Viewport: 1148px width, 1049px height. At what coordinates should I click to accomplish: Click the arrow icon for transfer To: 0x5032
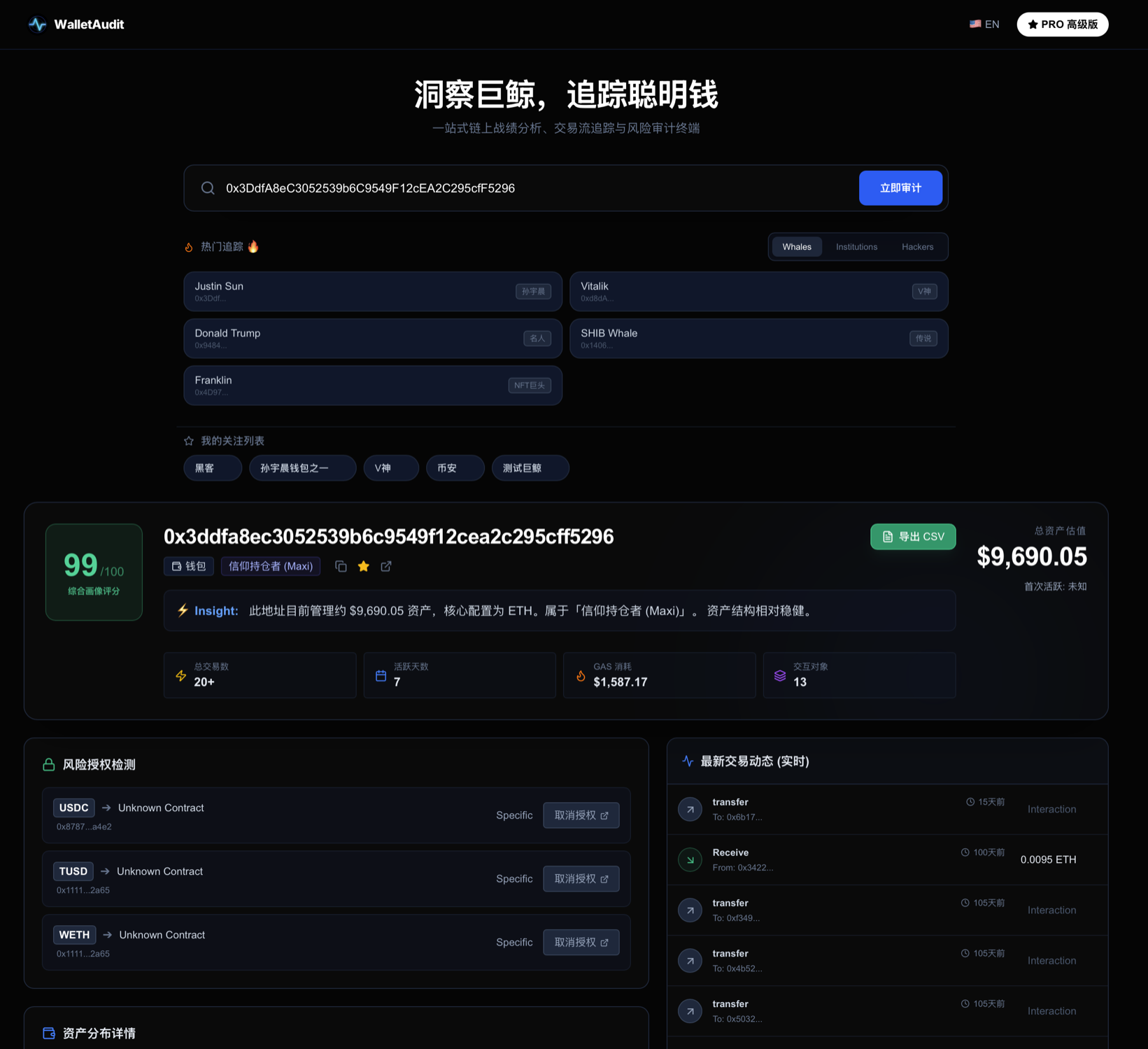pos(690,1011)
